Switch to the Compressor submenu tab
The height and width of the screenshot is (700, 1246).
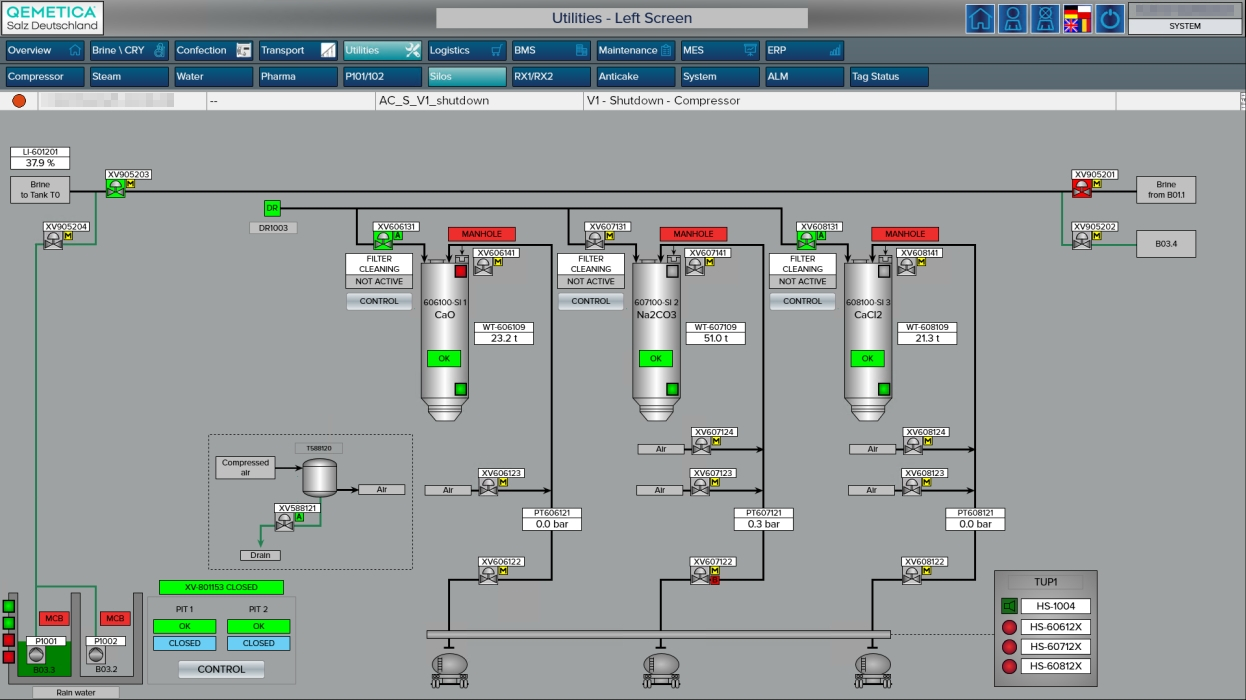pos(45,76)
